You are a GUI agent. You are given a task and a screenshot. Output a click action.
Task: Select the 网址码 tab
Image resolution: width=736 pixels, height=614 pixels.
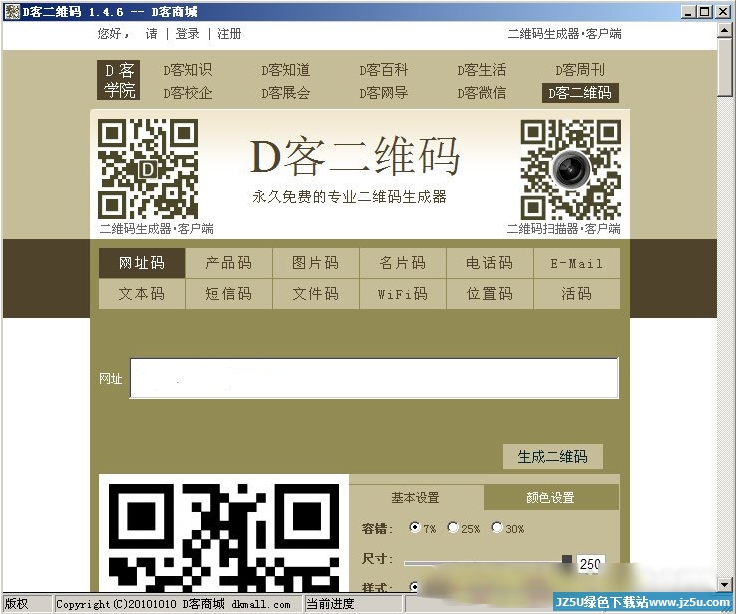pos(142,262)
